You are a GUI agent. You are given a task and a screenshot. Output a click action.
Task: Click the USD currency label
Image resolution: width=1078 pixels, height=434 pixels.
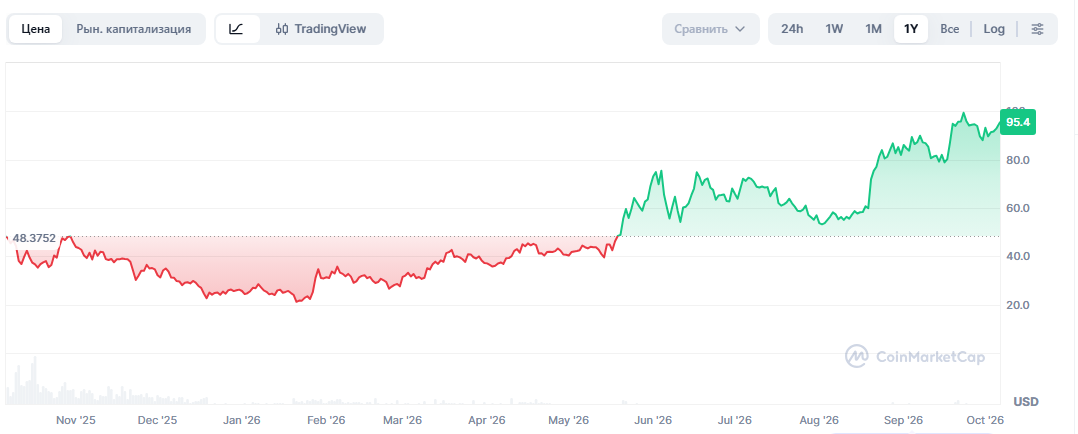click(1026, 401)
